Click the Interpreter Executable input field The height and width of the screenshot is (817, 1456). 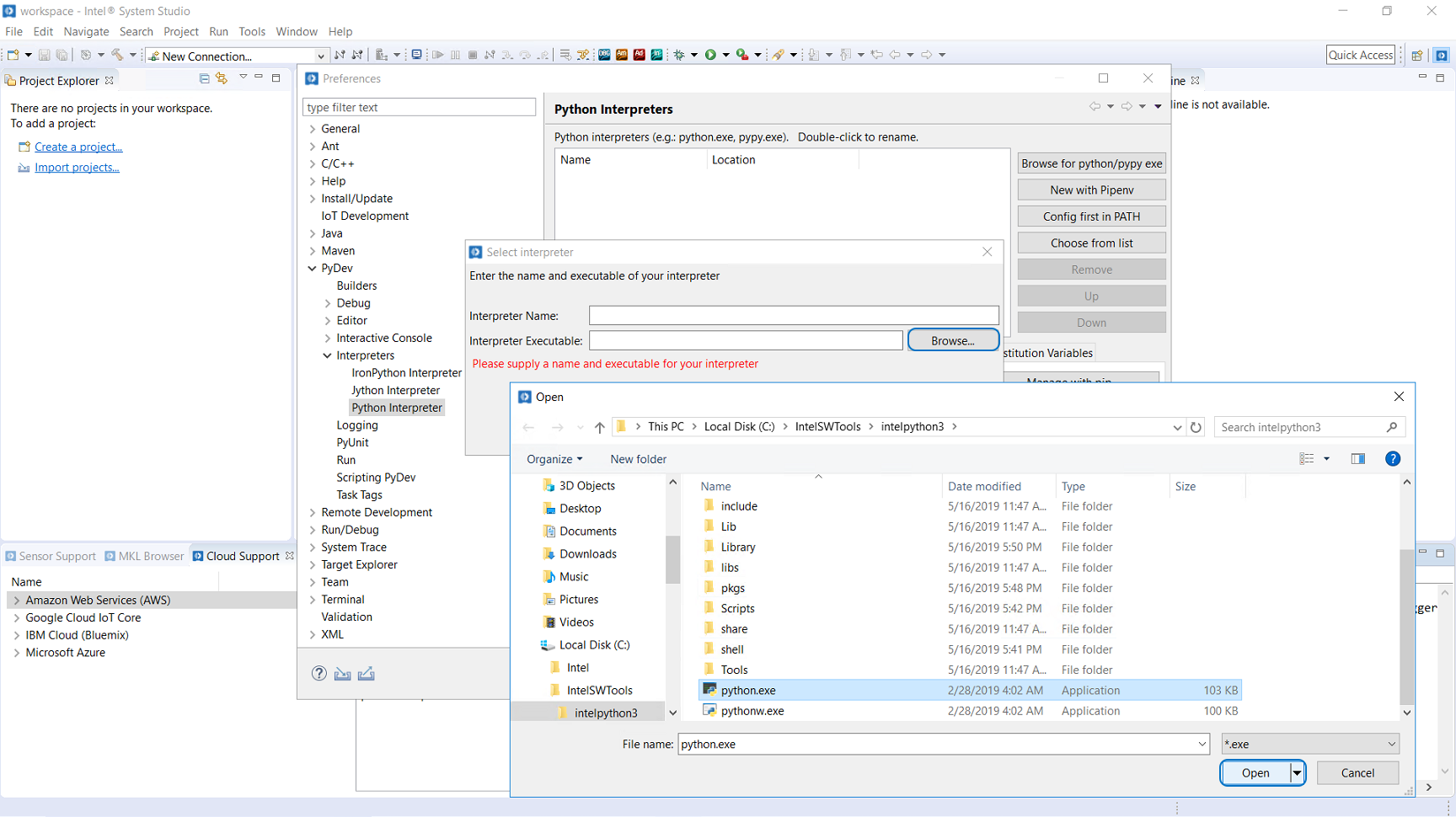pyautogui.click(x=746, y=340)
